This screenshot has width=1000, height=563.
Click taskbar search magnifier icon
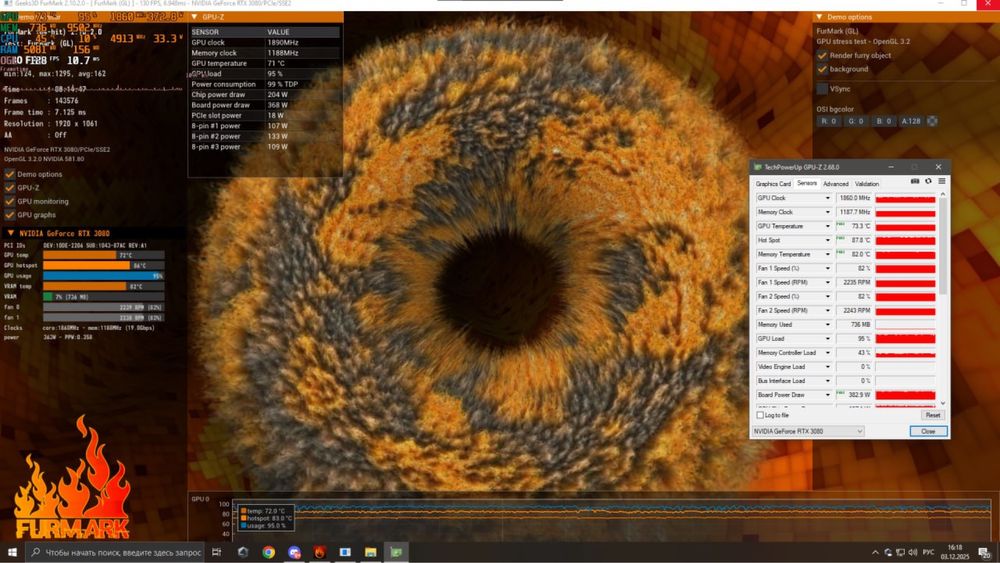click(x=36, y=552)
